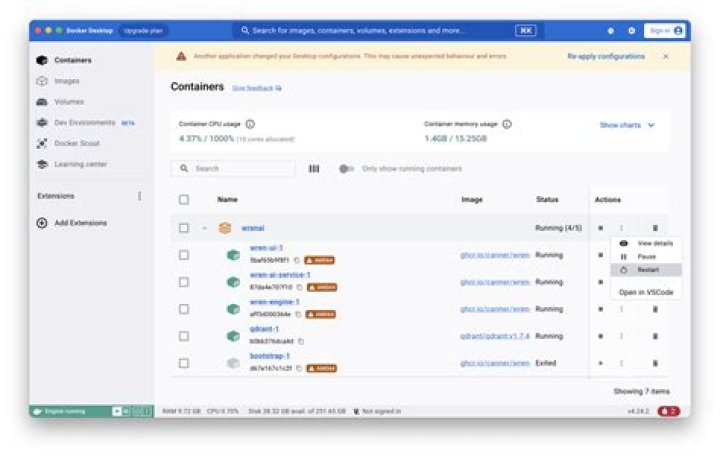Open the column layout icon beside search
The width and height of the screenshot is (720, 456).
(x=314, y=169)
